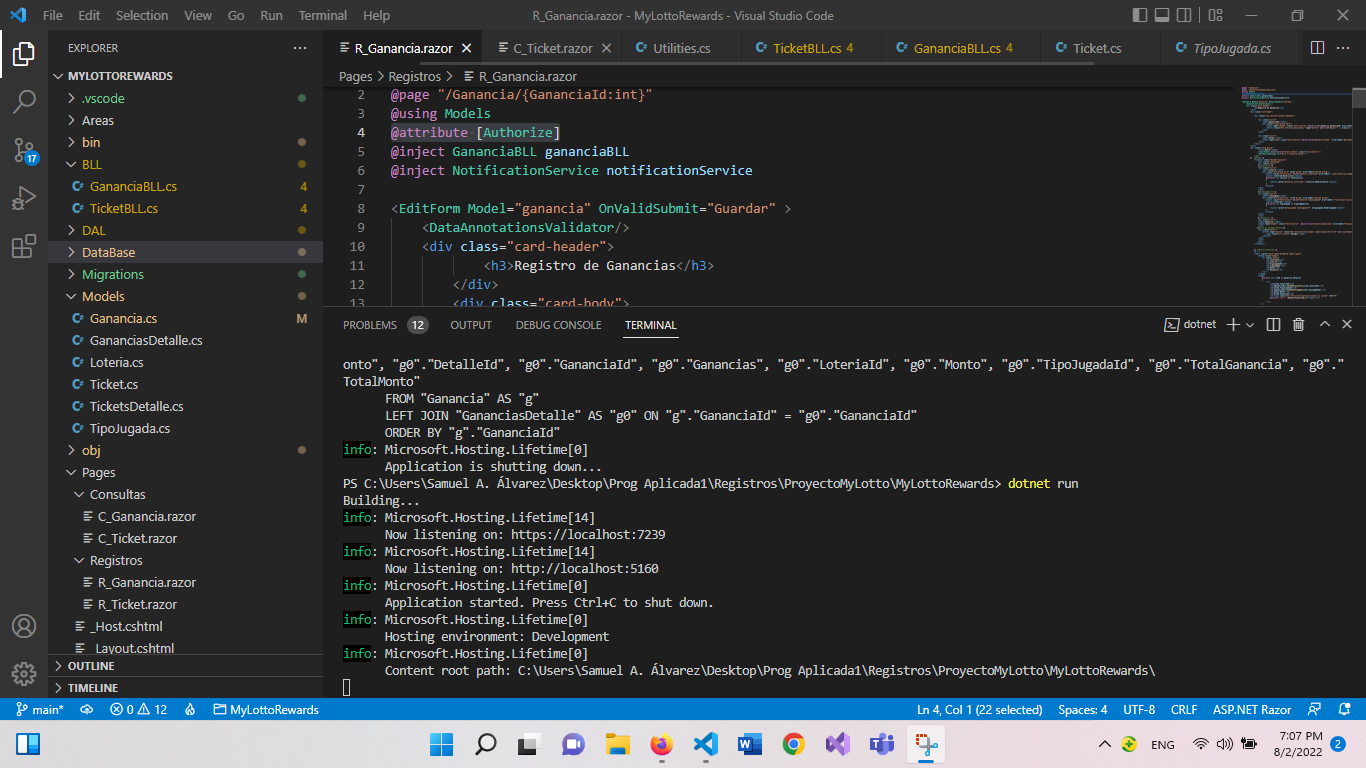The width and height of the screenshot is (1366, 768).
Task: Expand the OUTLINE section
Action: [x=185, y=666]
